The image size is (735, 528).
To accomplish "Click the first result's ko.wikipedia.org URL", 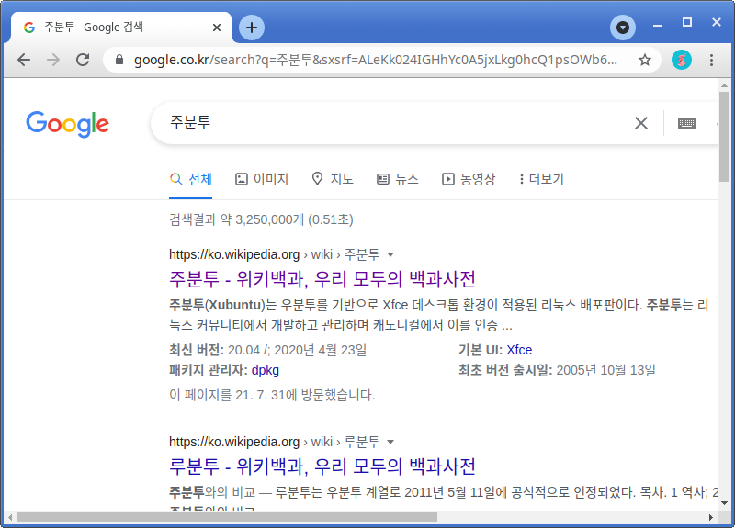I will (234, 255).
